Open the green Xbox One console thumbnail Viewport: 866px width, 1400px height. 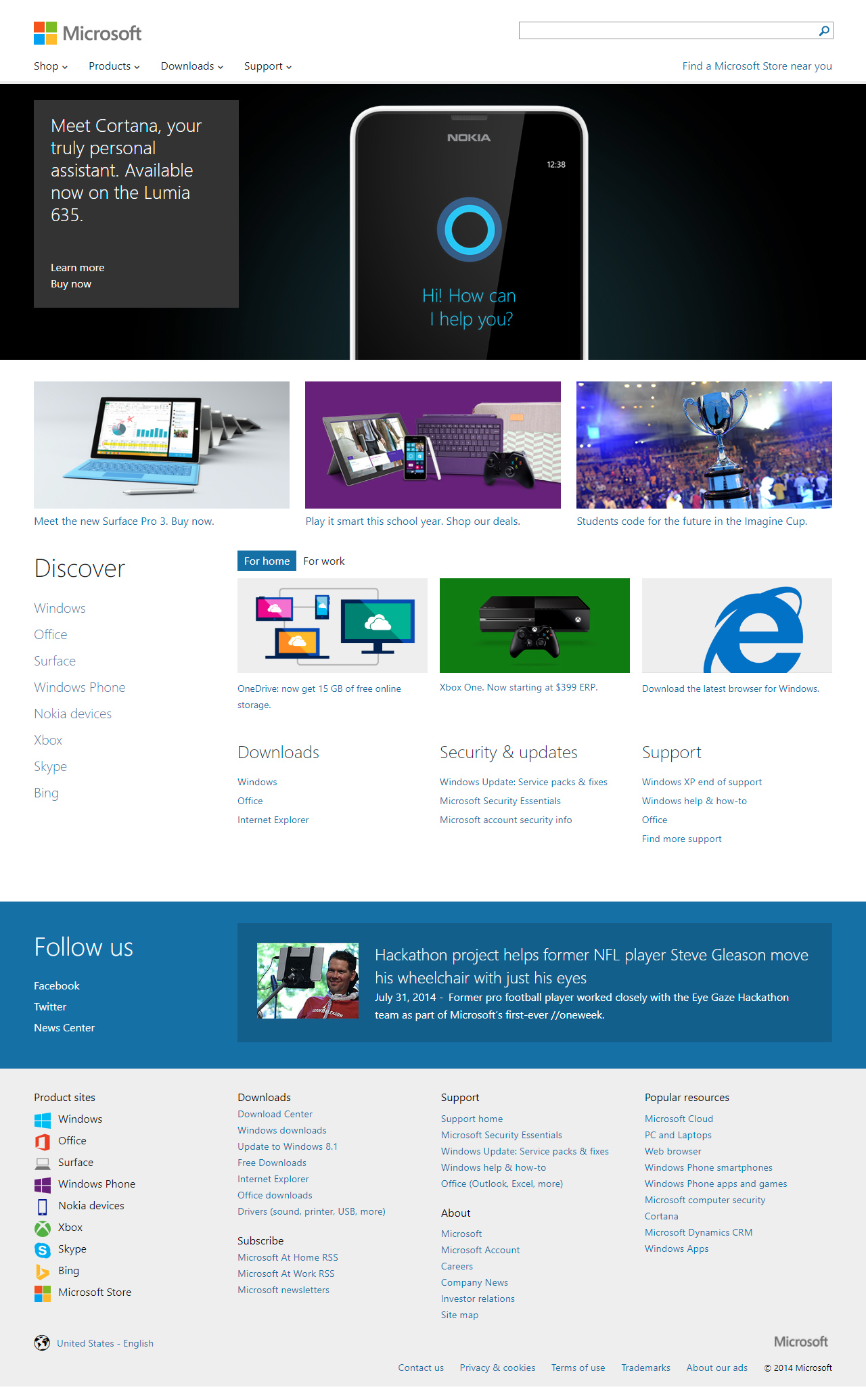(534, 626)
